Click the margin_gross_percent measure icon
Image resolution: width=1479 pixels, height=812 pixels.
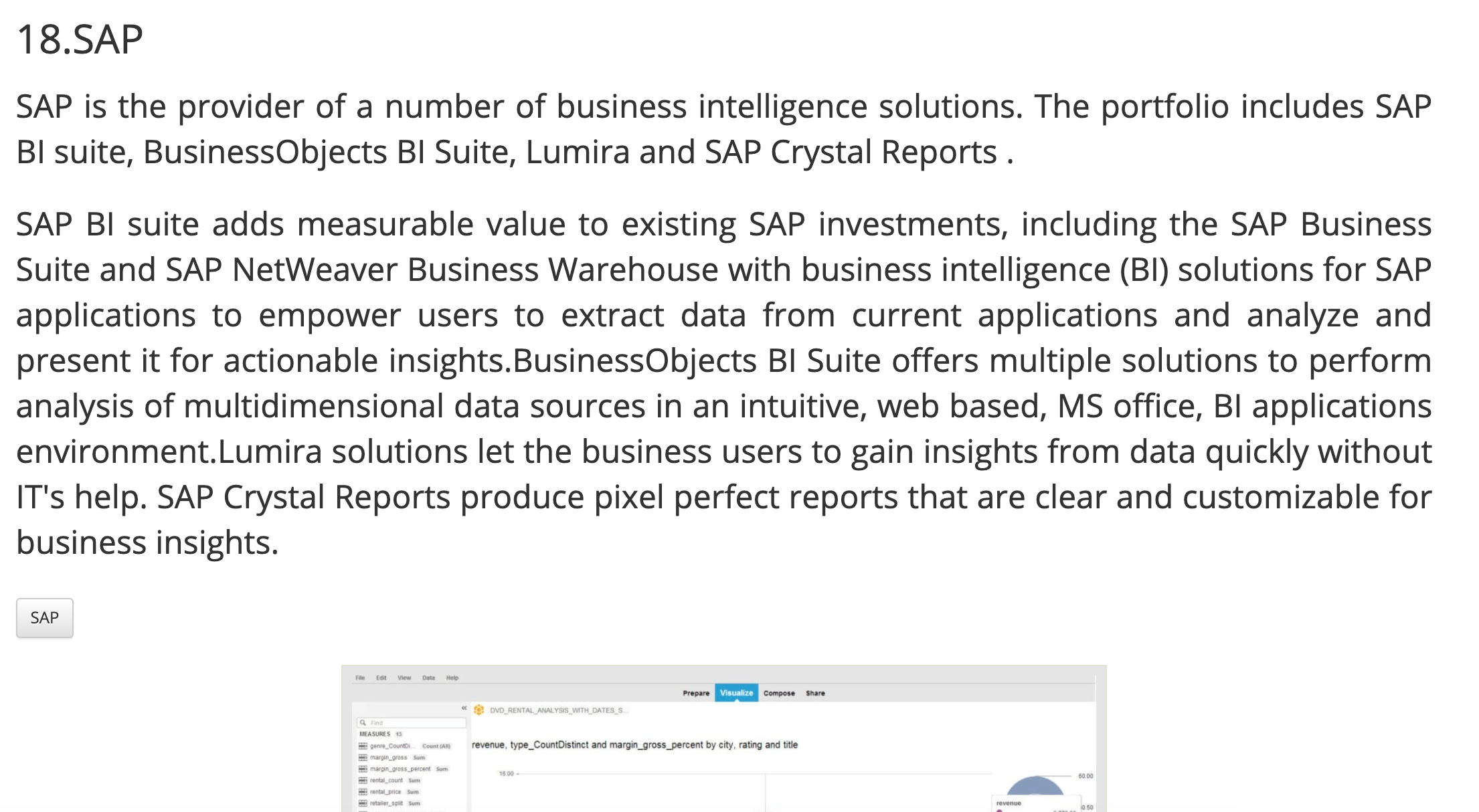(x=363, y=769)
